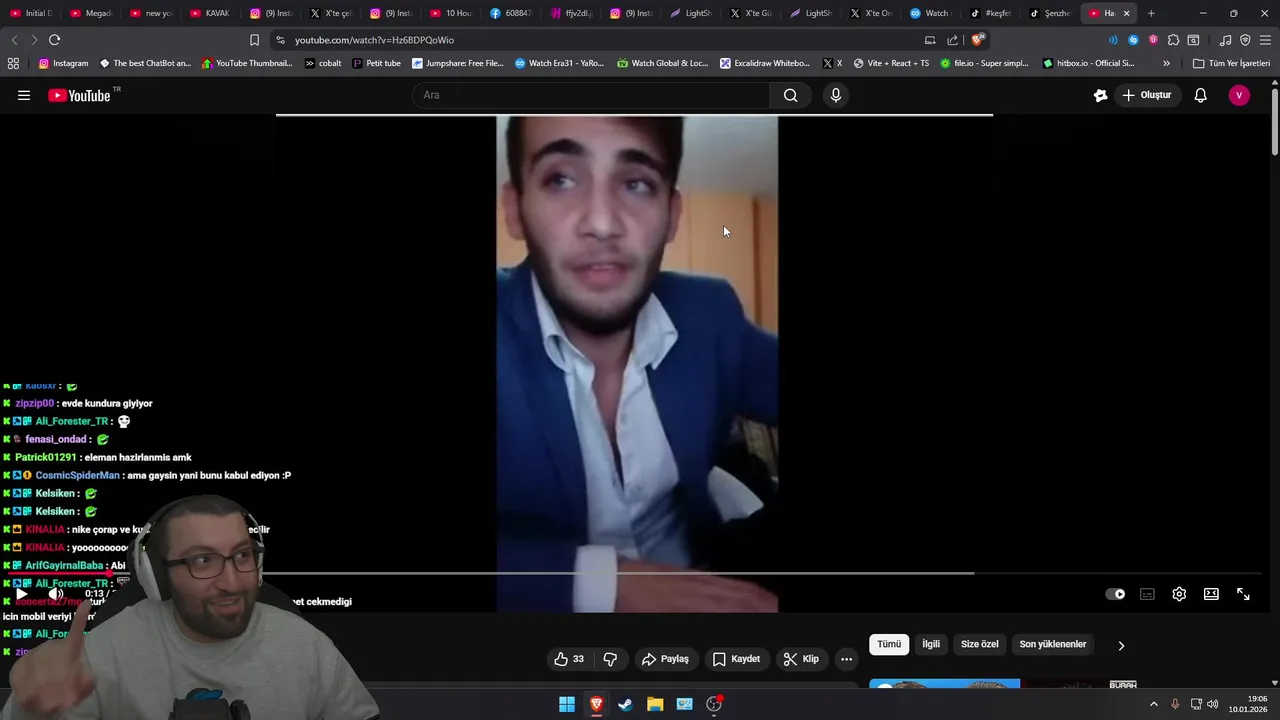Like the video with 33 likes
Image resolution: width=1280 pixels, height=720 pixels.
(x=569, y=659)
